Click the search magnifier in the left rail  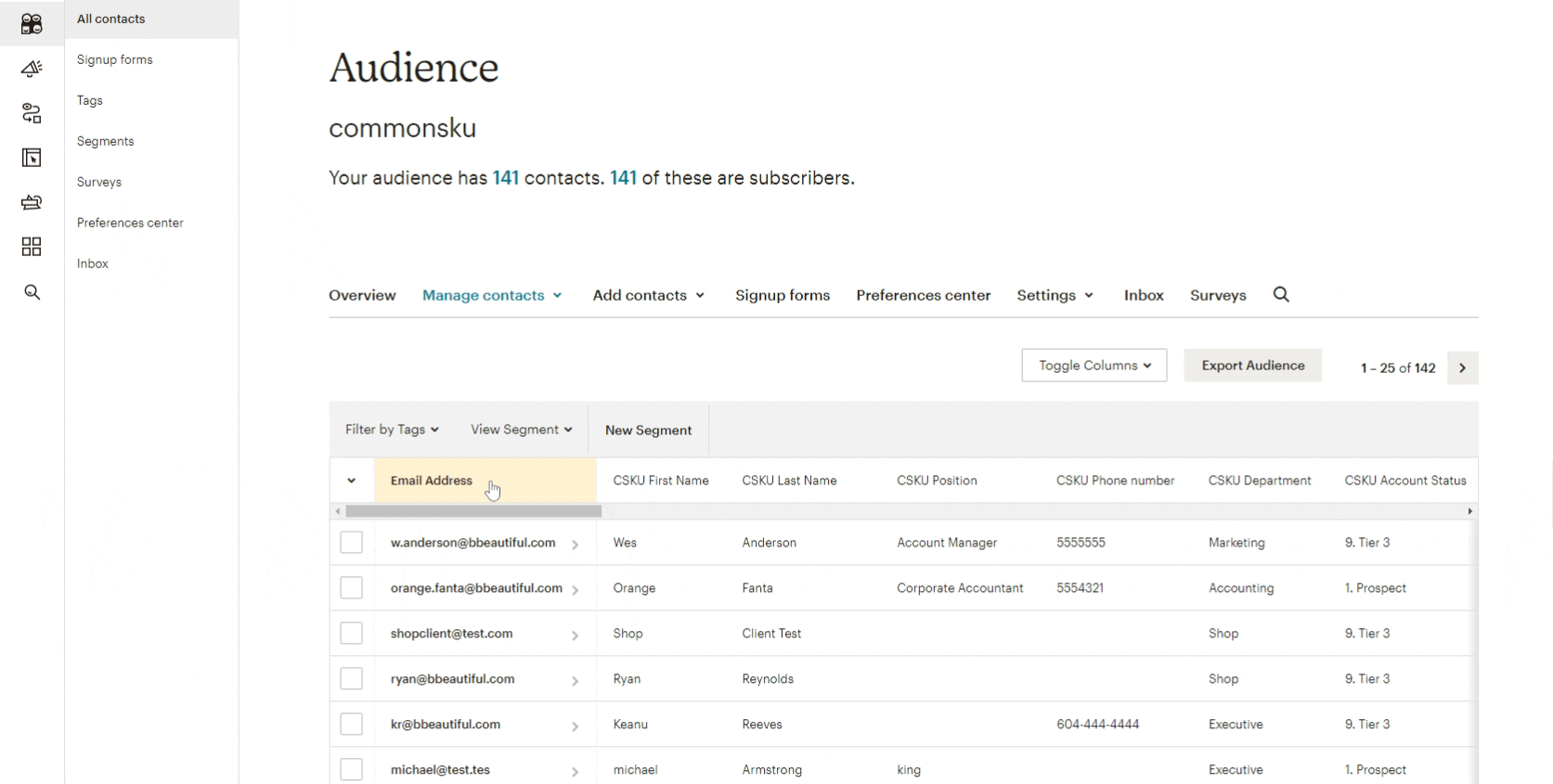coord(32,292)
